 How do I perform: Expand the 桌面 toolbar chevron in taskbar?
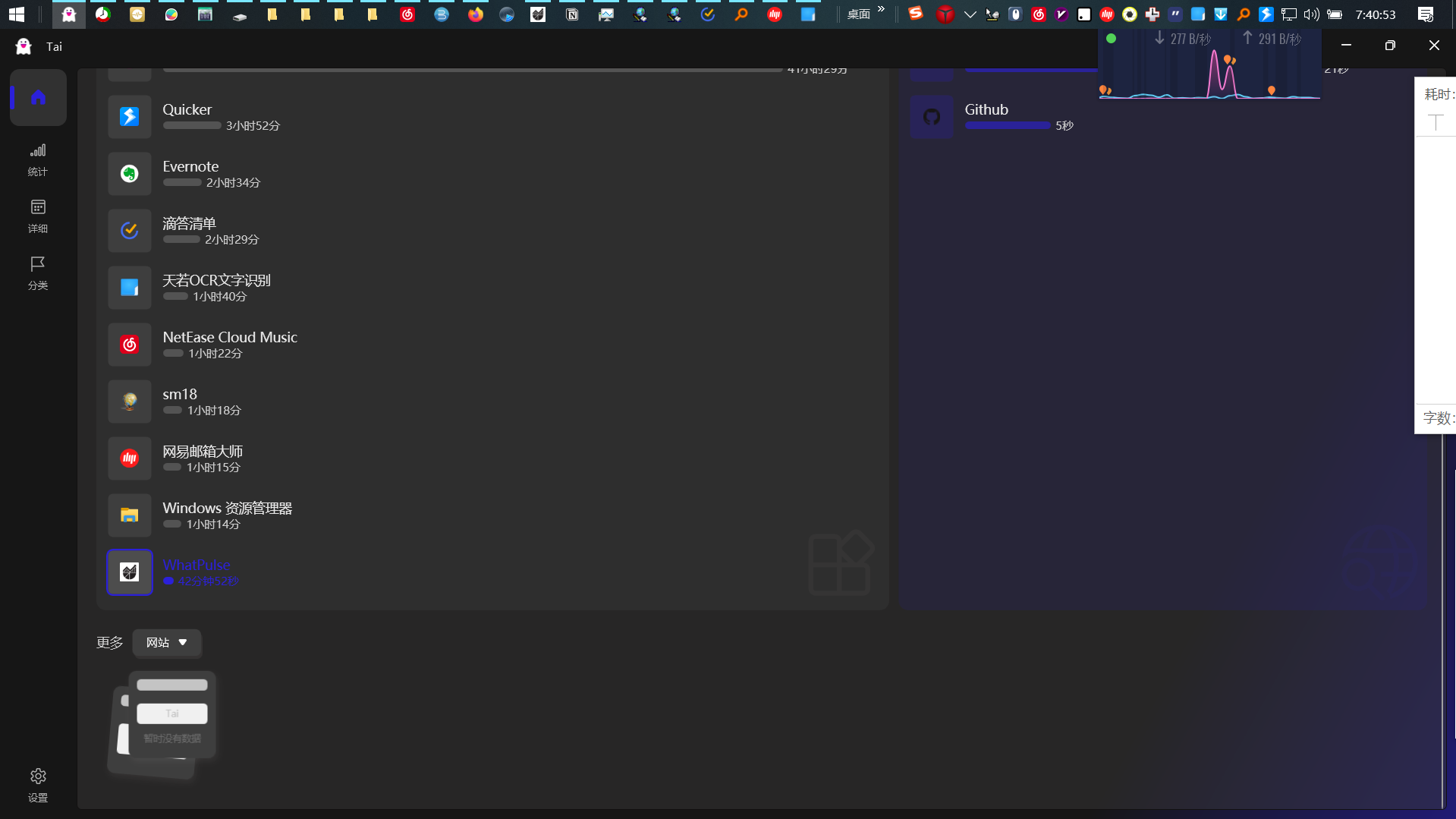(x=880, y=10)
